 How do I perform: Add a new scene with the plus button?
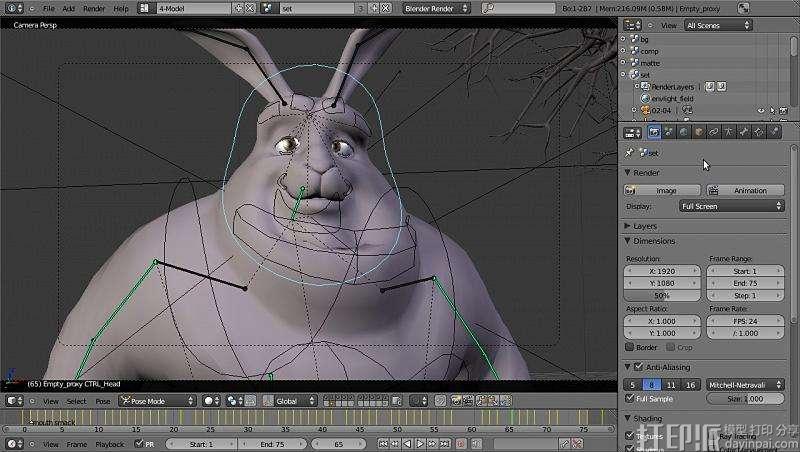pos(374,9)
